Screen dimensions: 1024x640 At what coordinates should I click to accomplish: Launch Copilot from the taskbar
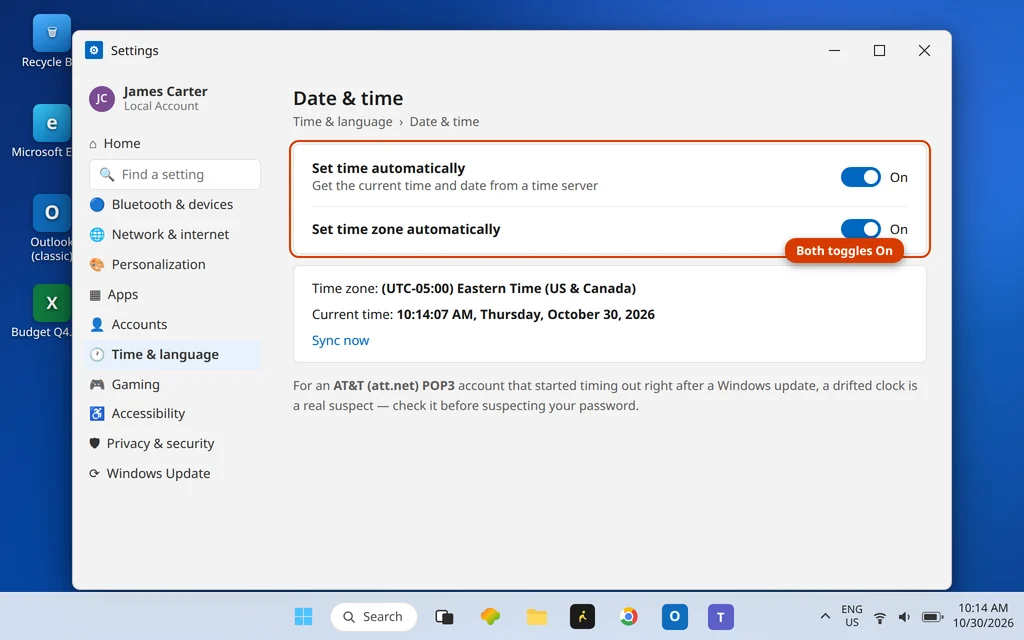(x=490, y=616)
